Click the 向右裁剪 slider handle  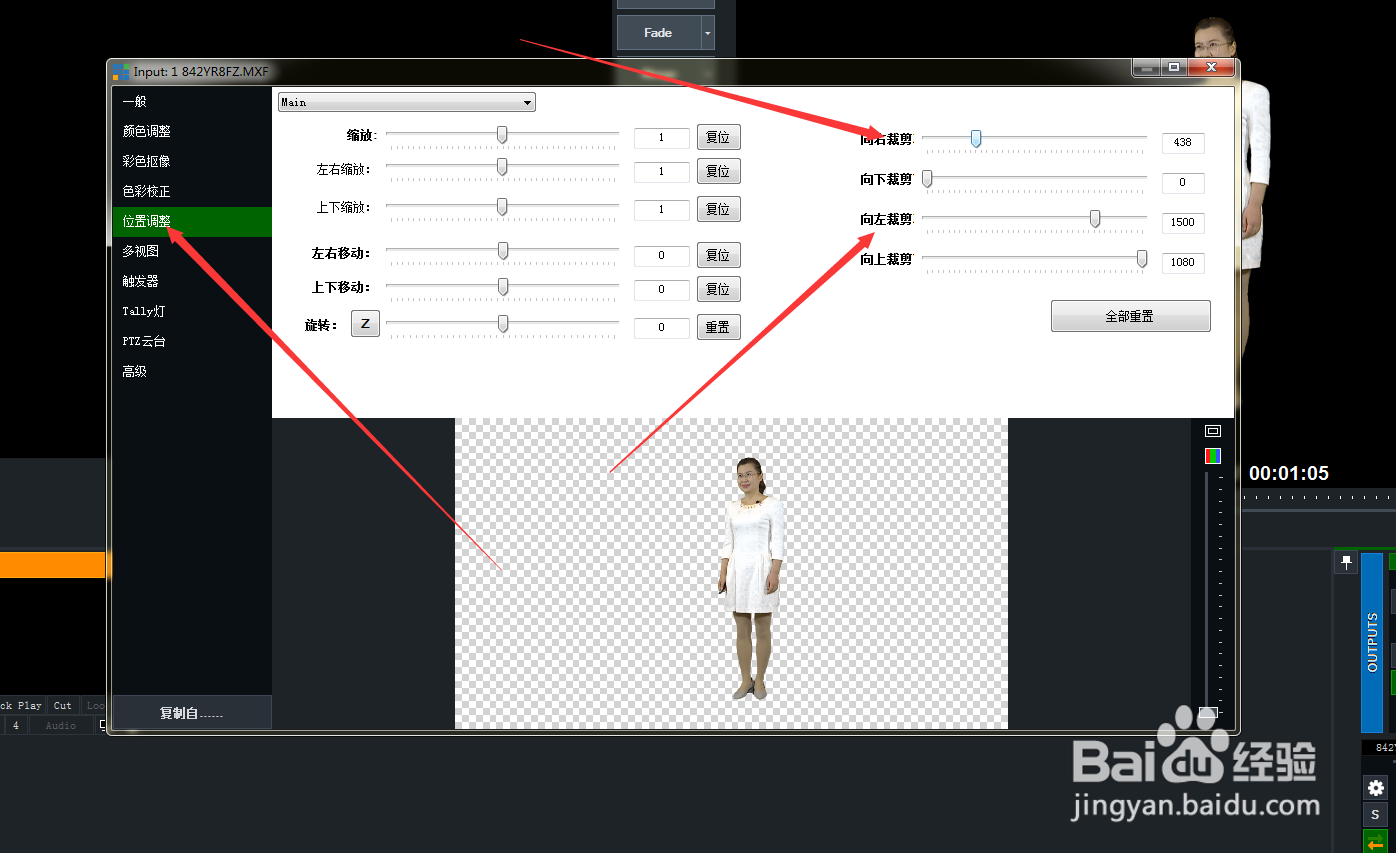[x=975, y=138]
